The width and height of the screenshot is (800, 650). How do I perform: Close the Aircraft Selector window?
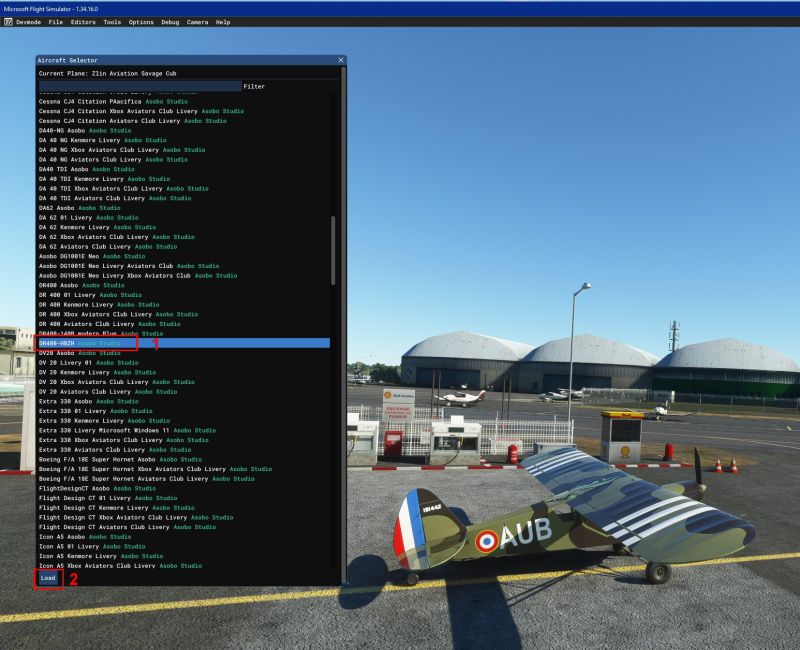[341, 60]
